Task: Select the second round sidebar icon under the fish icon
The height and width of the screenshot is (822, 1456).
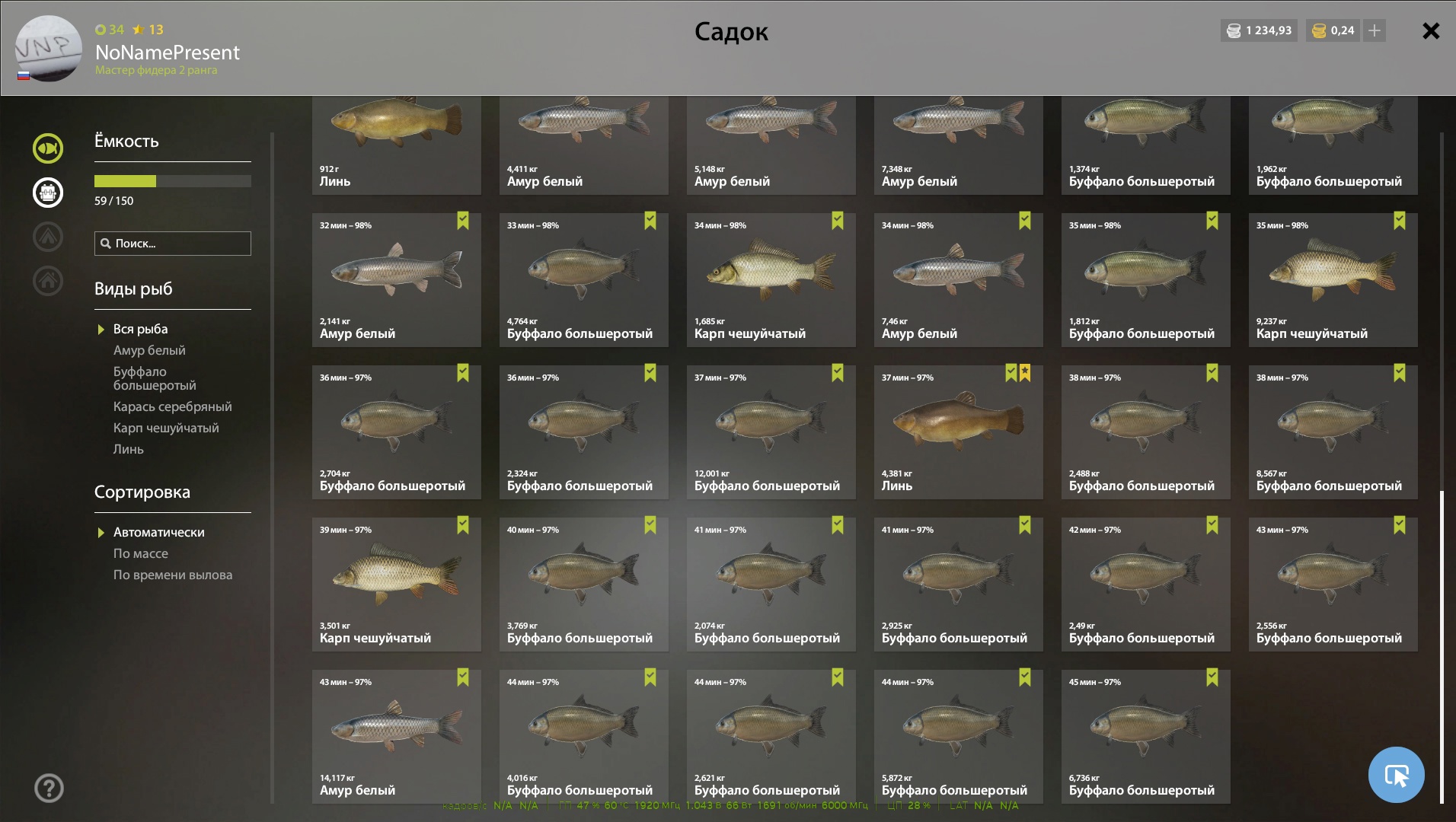Action: [48, 193]
